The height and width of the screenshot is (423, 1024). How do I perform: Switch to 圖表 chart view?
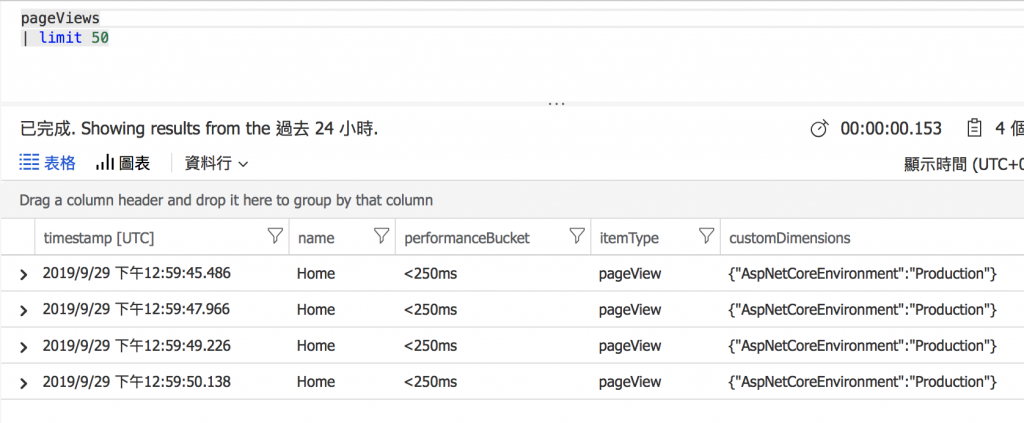coord(123,163)
